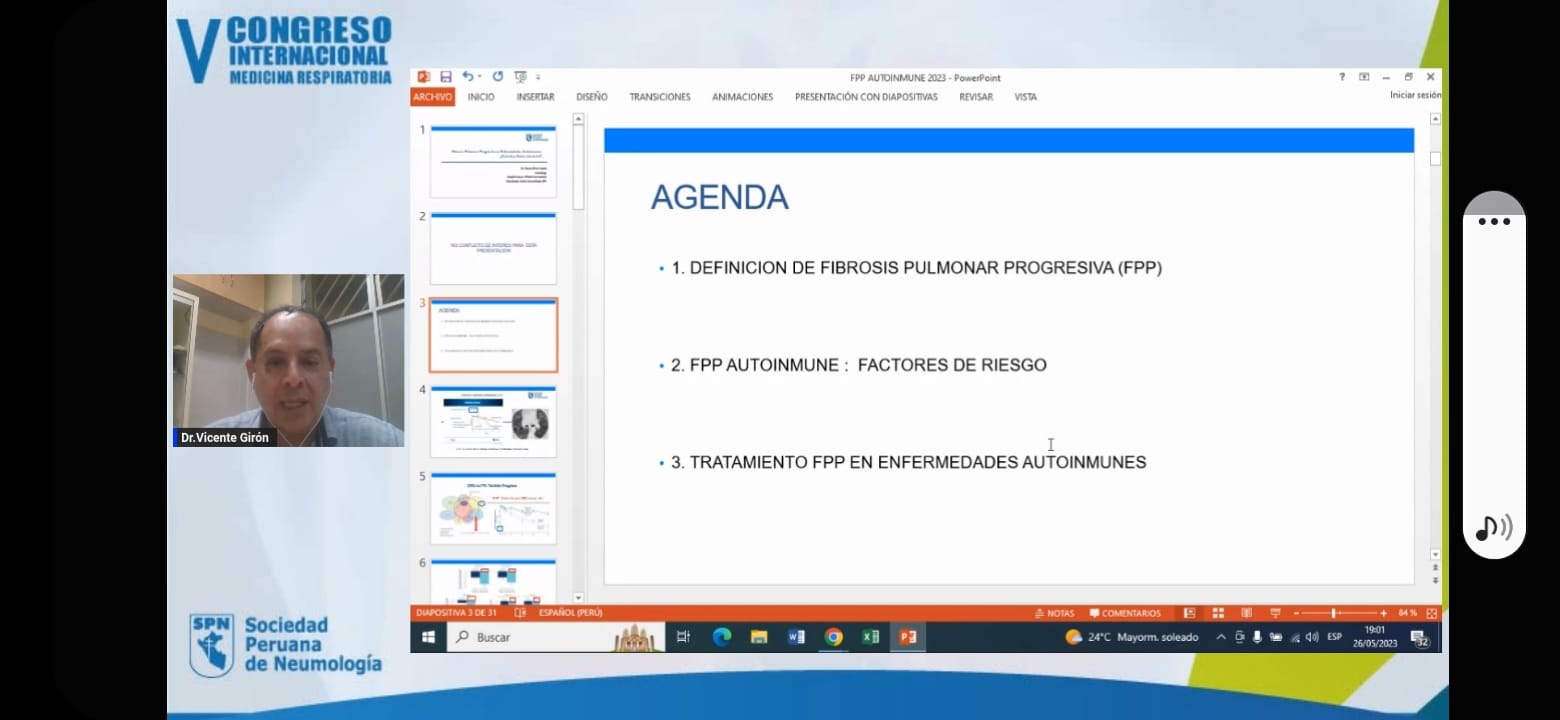Viewport: 1560px width, 720px height.
Task: Click the Undo arrow icon
Action: click(x=467, y=77)
